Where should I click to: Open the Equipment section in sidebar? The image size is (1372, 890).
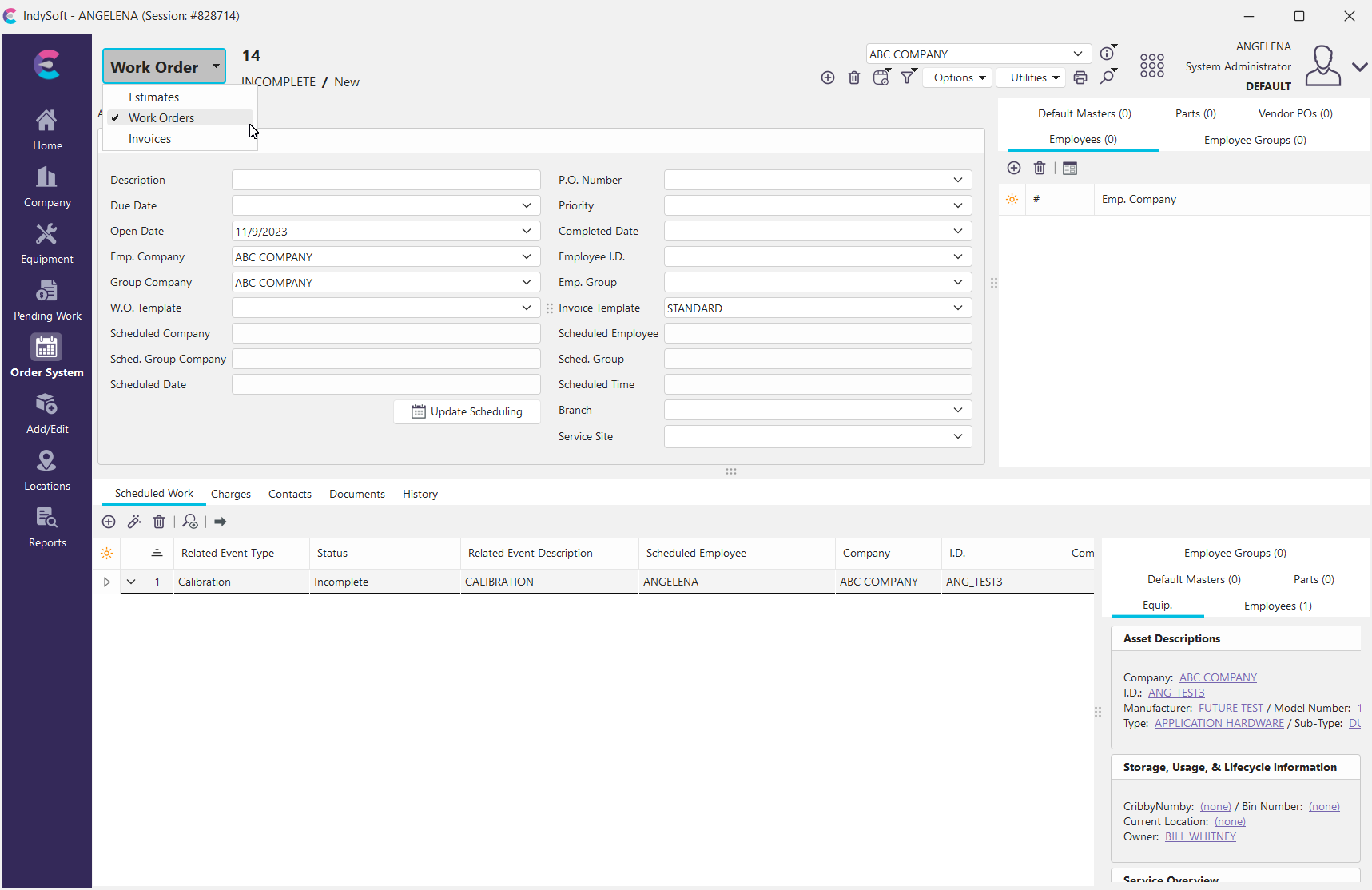pos(47,244)
